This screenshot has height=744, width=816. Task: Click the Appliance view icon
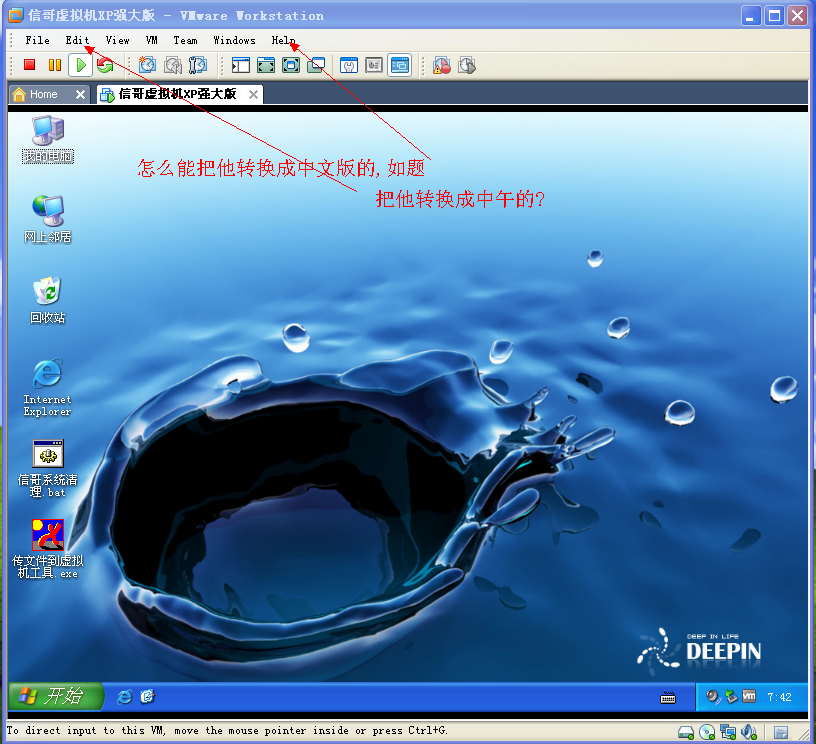(374, 65)
